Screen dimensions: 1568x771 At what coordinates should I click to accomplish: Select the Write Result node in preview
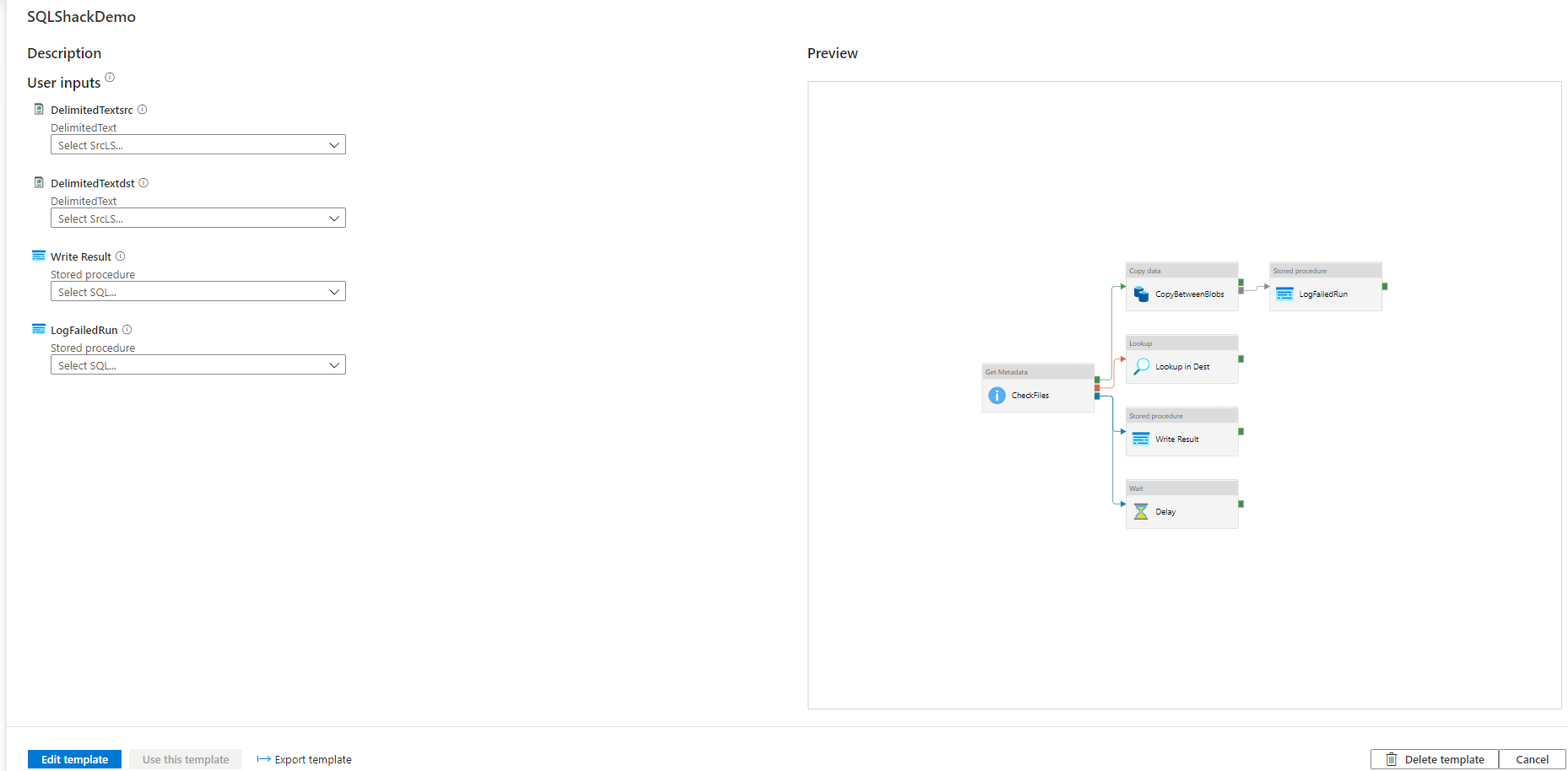(1181, 439)
